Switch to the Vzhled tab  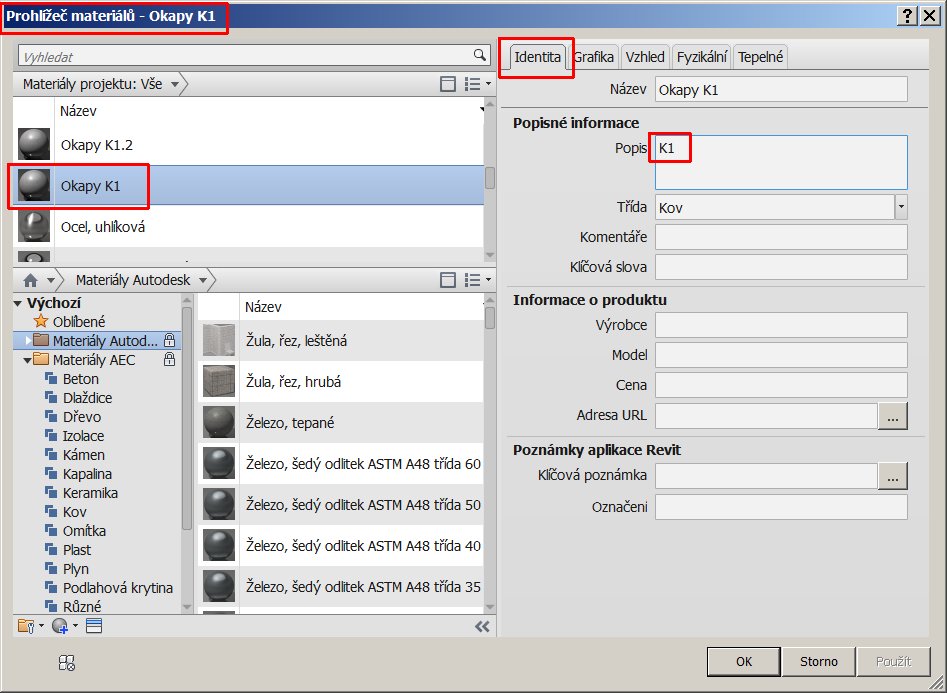(x=644, y=57)
